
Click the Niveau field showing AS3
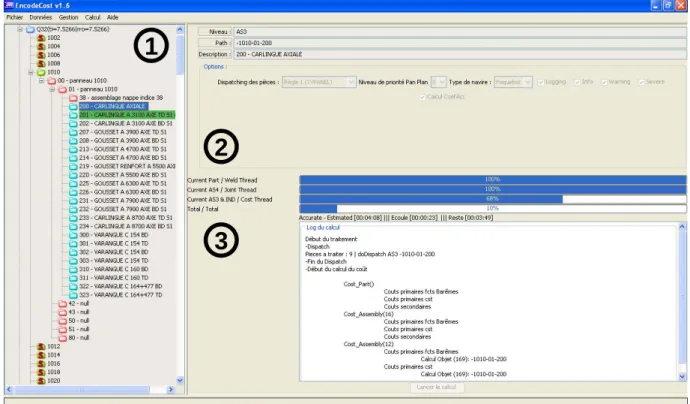click(460, 32)
